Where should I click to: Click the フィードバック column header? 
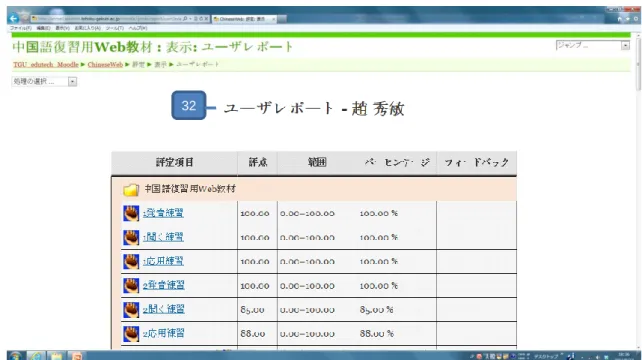[x=477, y=163]
